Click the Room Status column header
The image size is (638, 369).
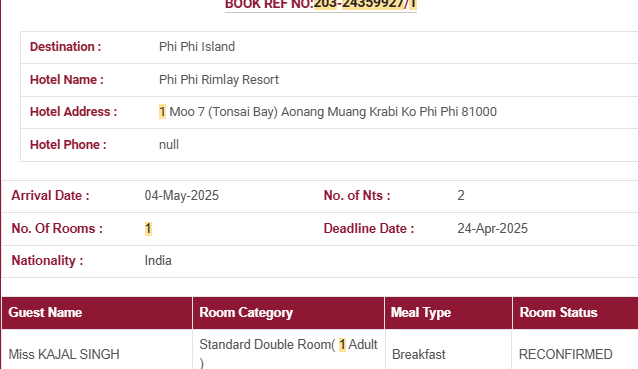[x=575, y=313]
